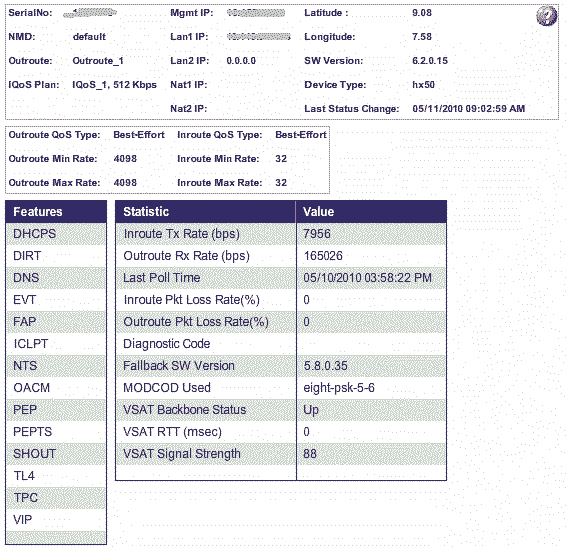Click the Outroute Min Rate value 4098

(125, 159)
